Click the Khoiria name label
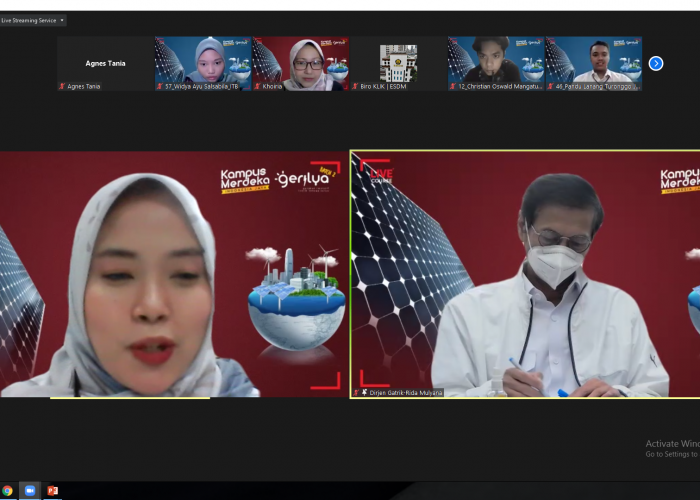700x500 pixels. (272, 86)
